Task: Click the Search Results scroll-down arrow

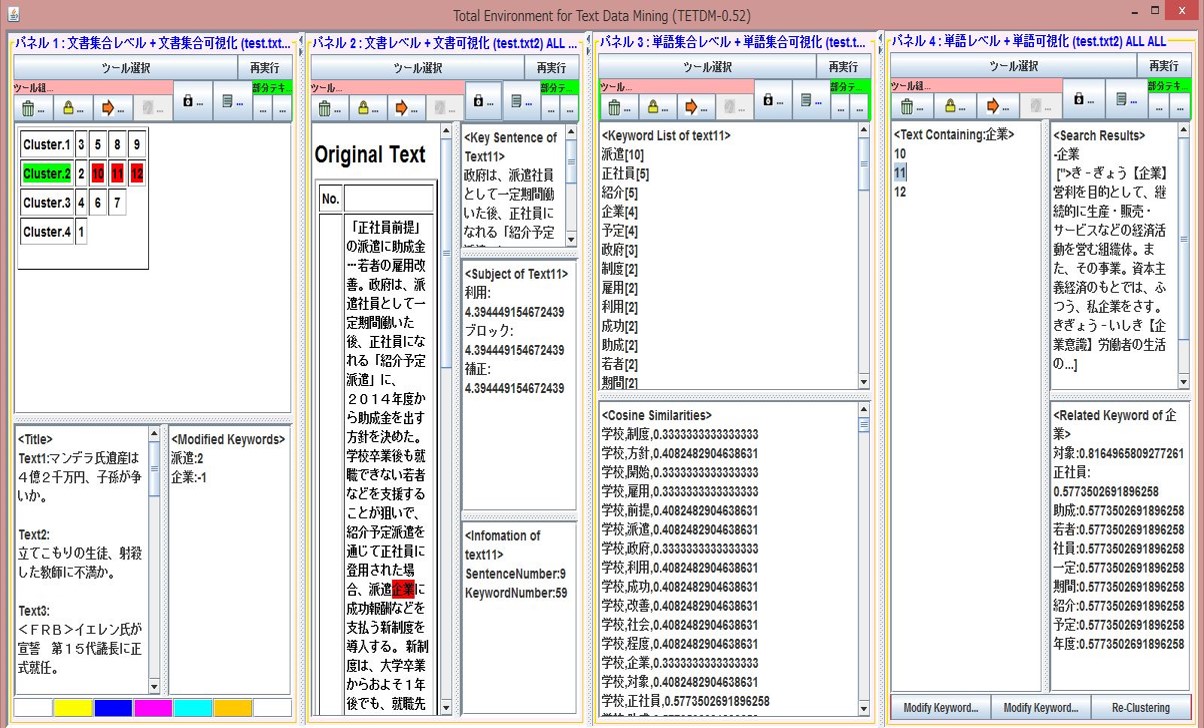Action: [1184, 382]
